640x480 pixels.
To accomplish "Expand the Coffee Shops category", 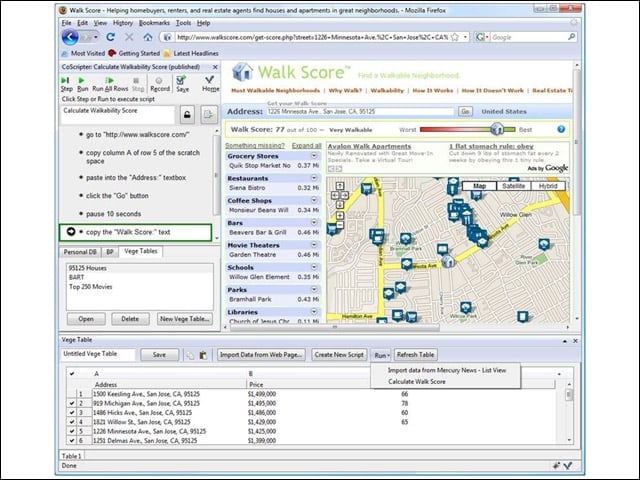I will coord(314,200).
